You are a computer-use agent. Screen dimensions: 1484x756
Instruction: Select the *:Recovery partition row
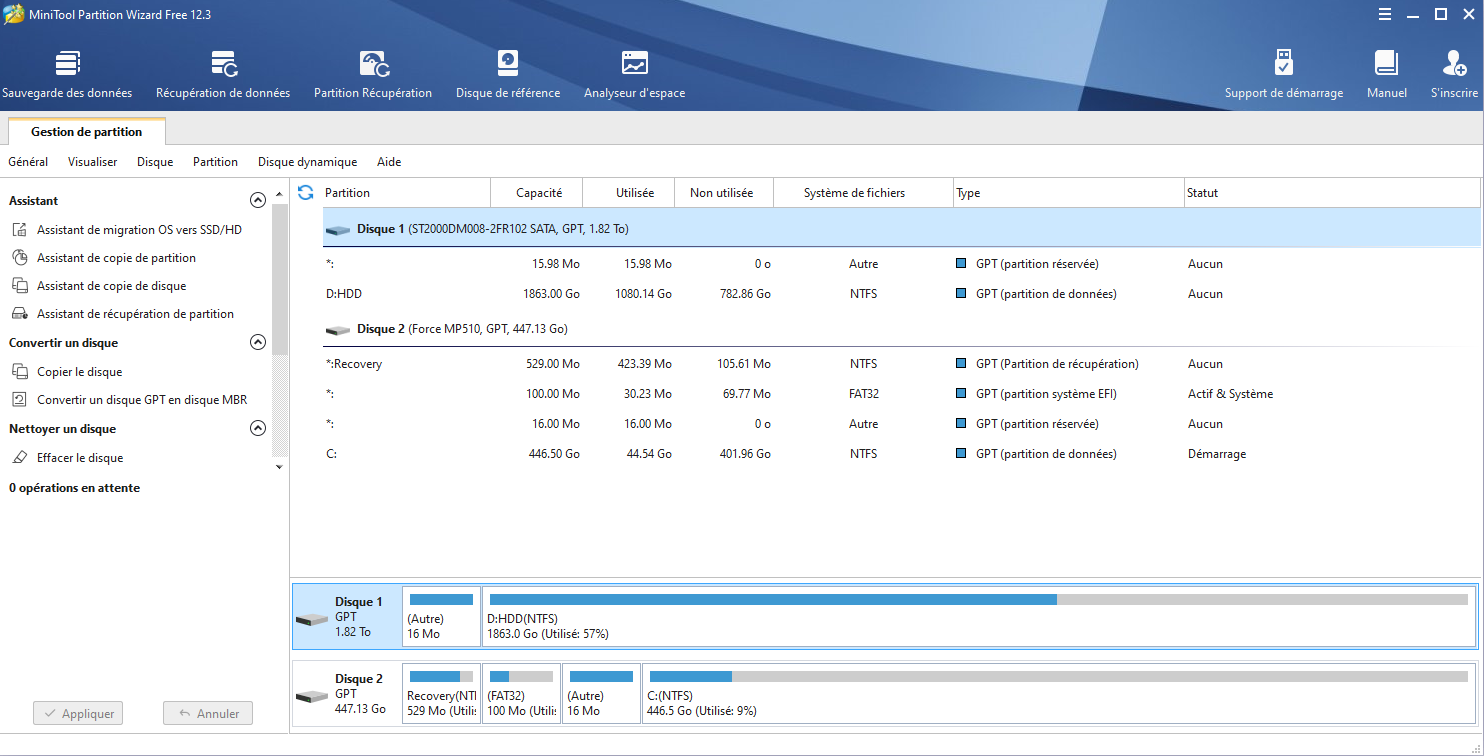(901, 364)
